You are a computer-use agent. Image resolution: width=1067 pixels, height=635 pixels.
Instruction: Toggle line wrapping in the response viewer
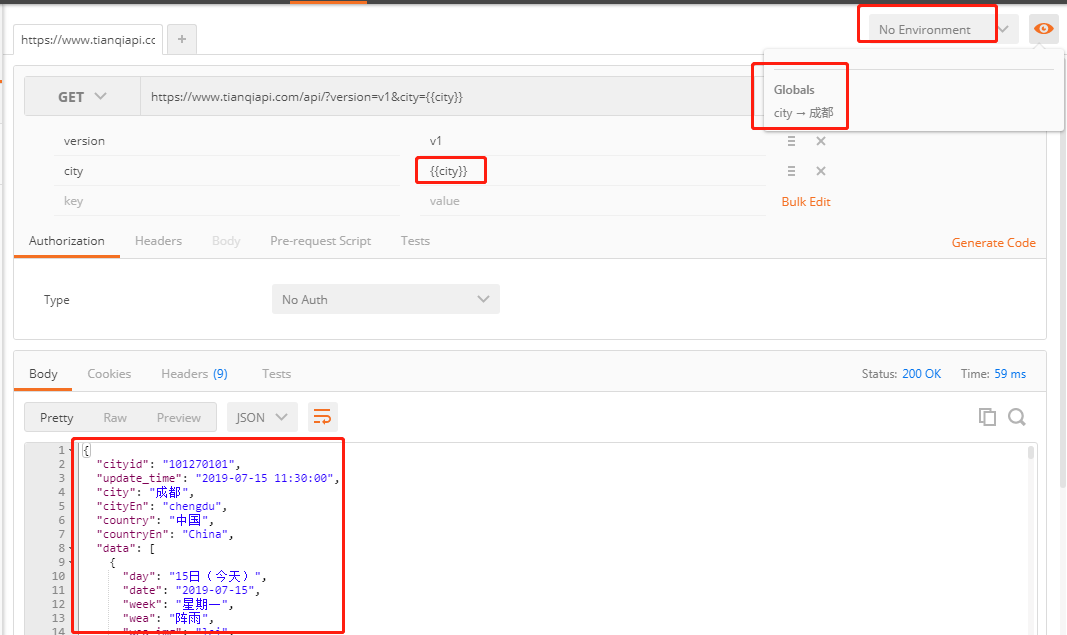tap(322, 416)
